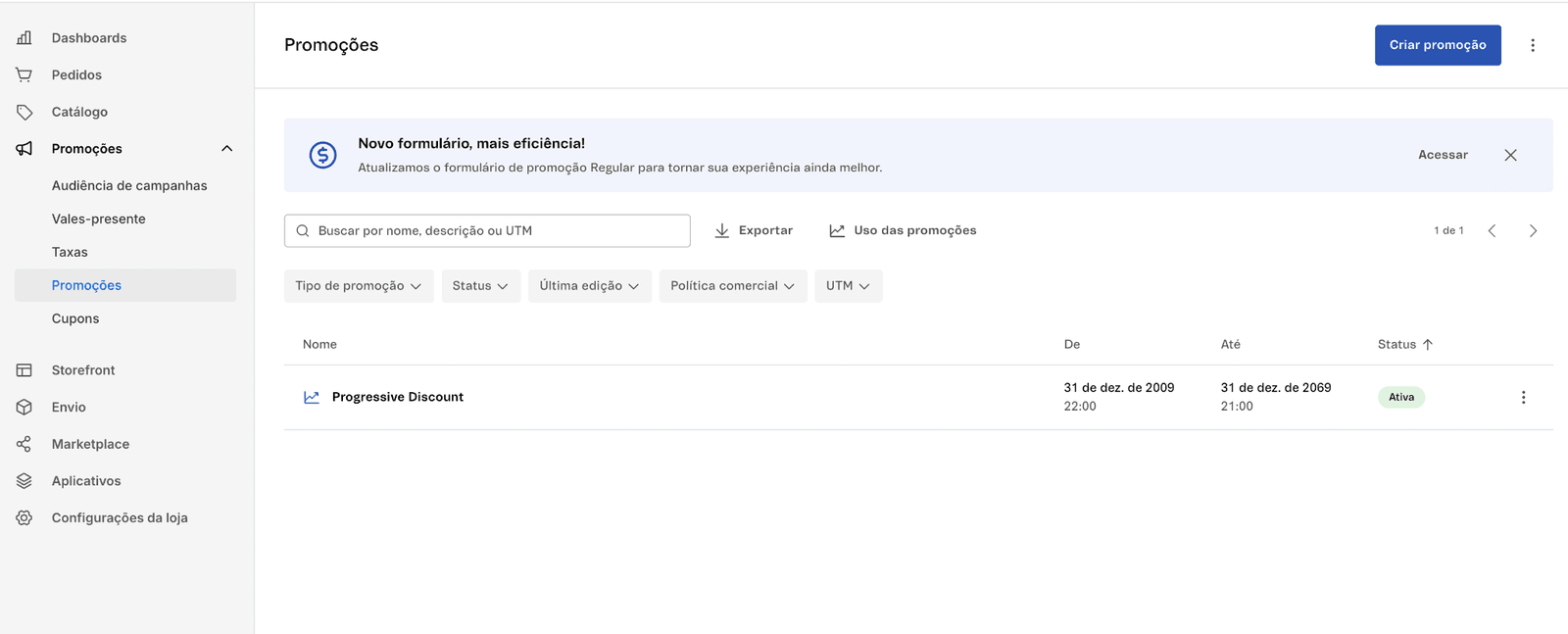Click the Progressive Discount promotion name
The height and width of the screenshot is (634, 1568).
click(x=398, y=397)
